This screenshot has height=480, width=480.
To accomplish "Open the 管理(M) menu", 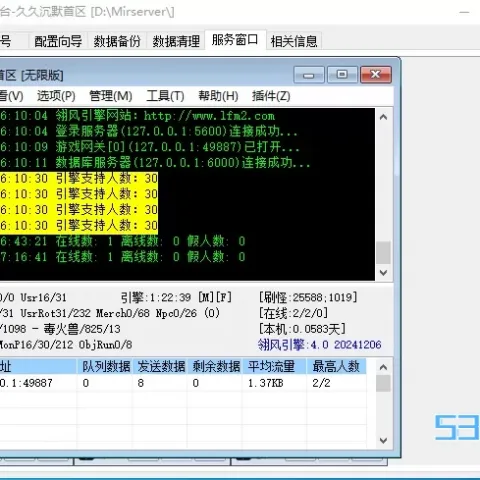I will point(111,96).
